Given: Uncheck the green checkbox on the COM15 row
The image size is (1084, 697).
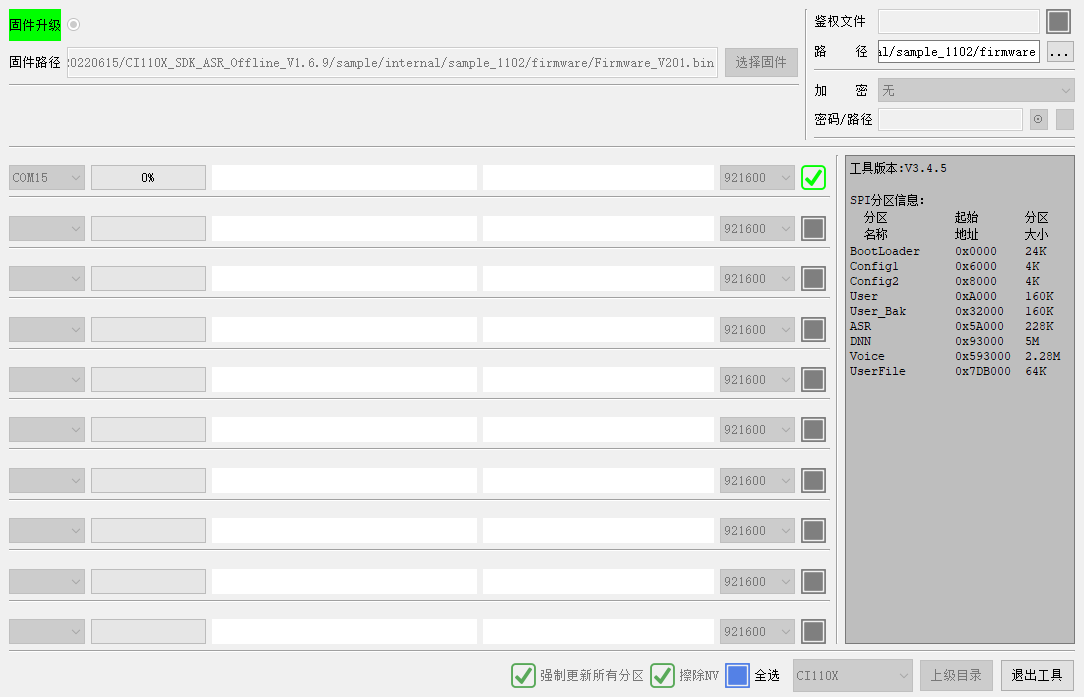Looking at the screenshot, I should [813, 178].
